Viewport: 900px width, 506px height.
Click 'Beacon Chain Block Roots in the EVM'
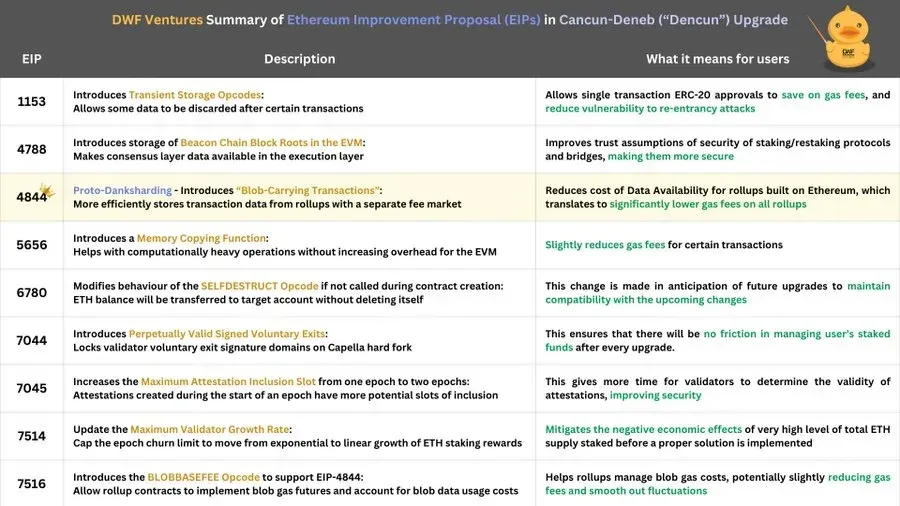coord(271,142)
